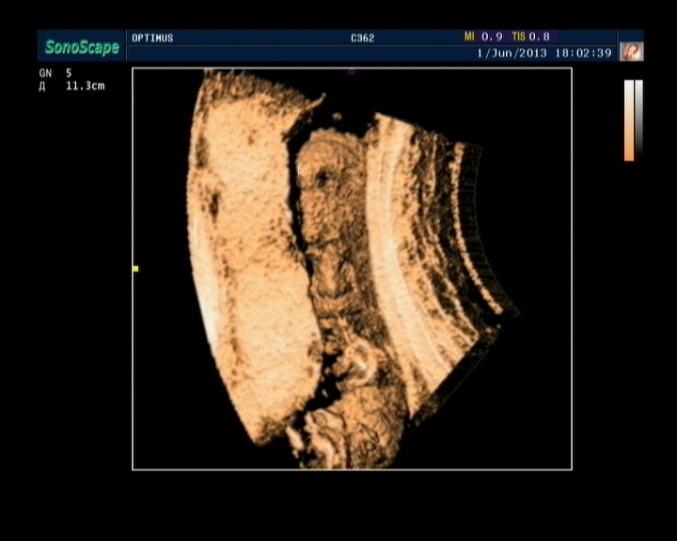Viewport: 677px width, 541px height.
Task: Select the orange color map bar
Action: pos(629,120)
